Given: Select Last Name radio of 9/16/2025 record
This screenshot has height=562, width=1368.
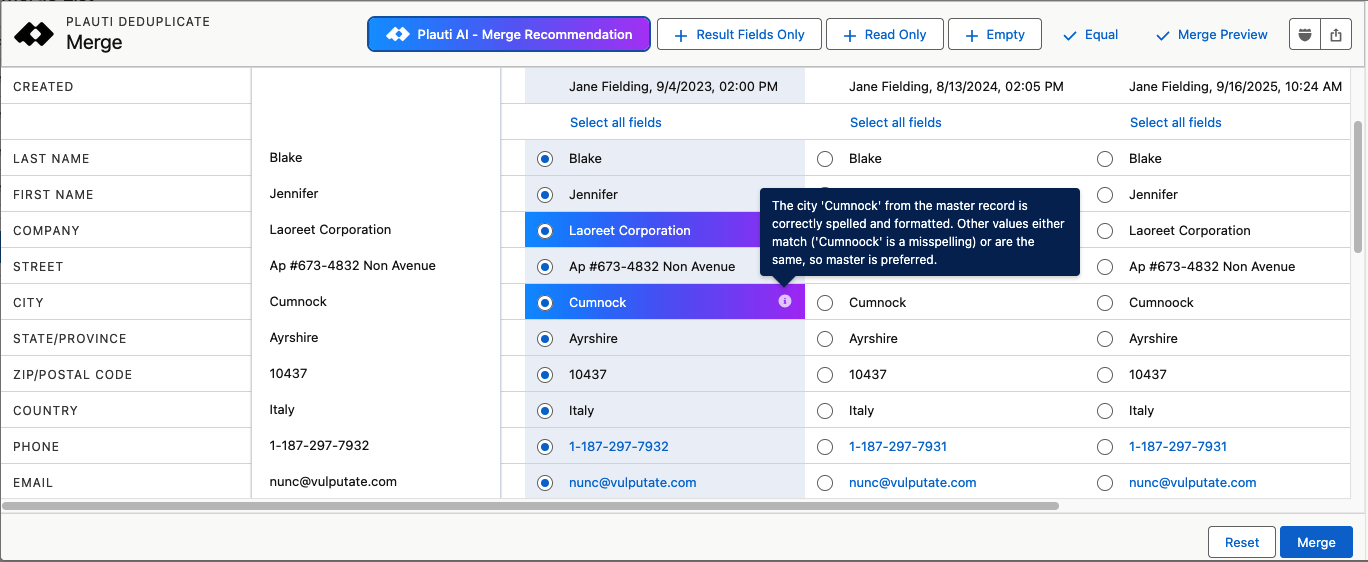Looking at the screenshot, I should click(1105, 158).
